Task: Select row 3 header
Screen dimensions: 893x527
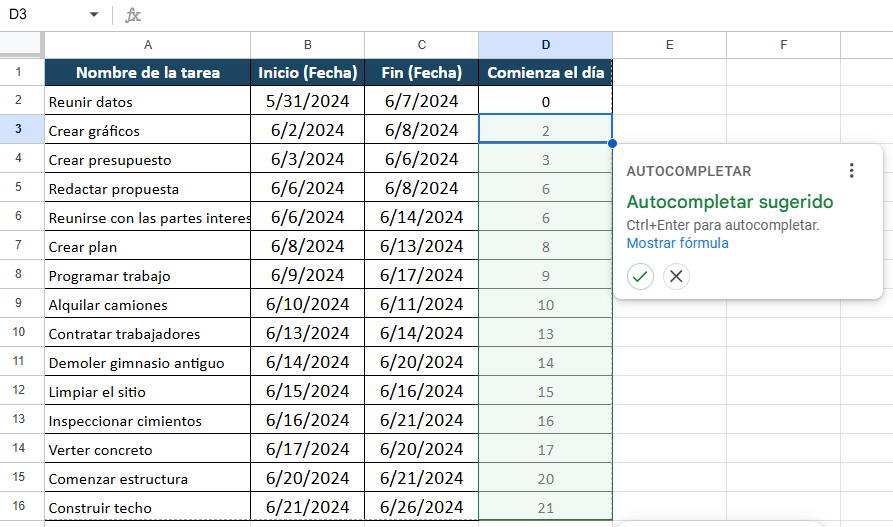Action: point(22,129)
